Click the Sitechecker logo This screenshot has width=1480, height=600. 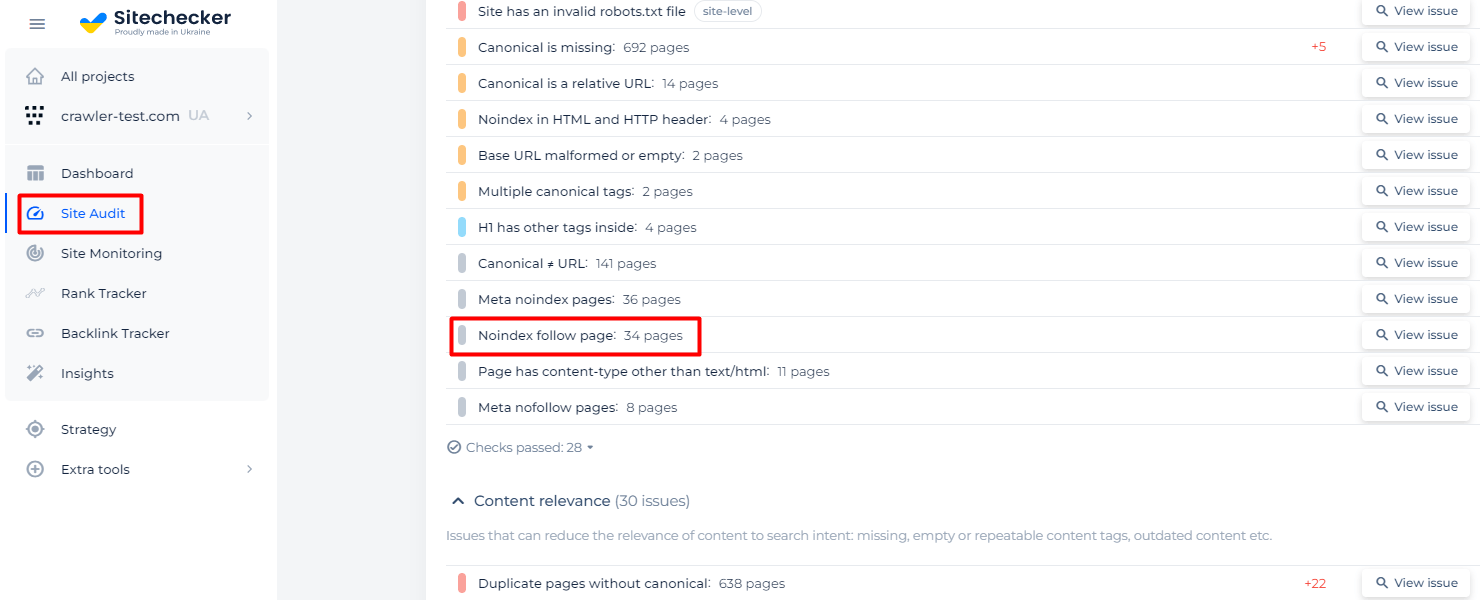click(155, 20)
